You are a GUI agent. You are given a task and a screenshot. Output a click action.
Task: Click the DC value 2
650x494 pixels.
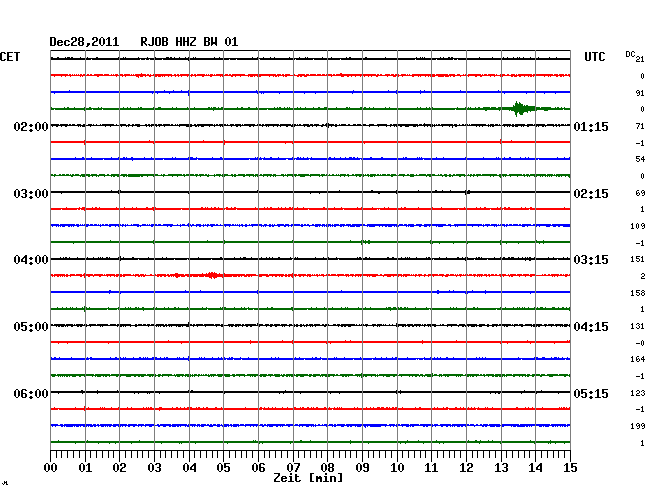(x=643, y=276)
